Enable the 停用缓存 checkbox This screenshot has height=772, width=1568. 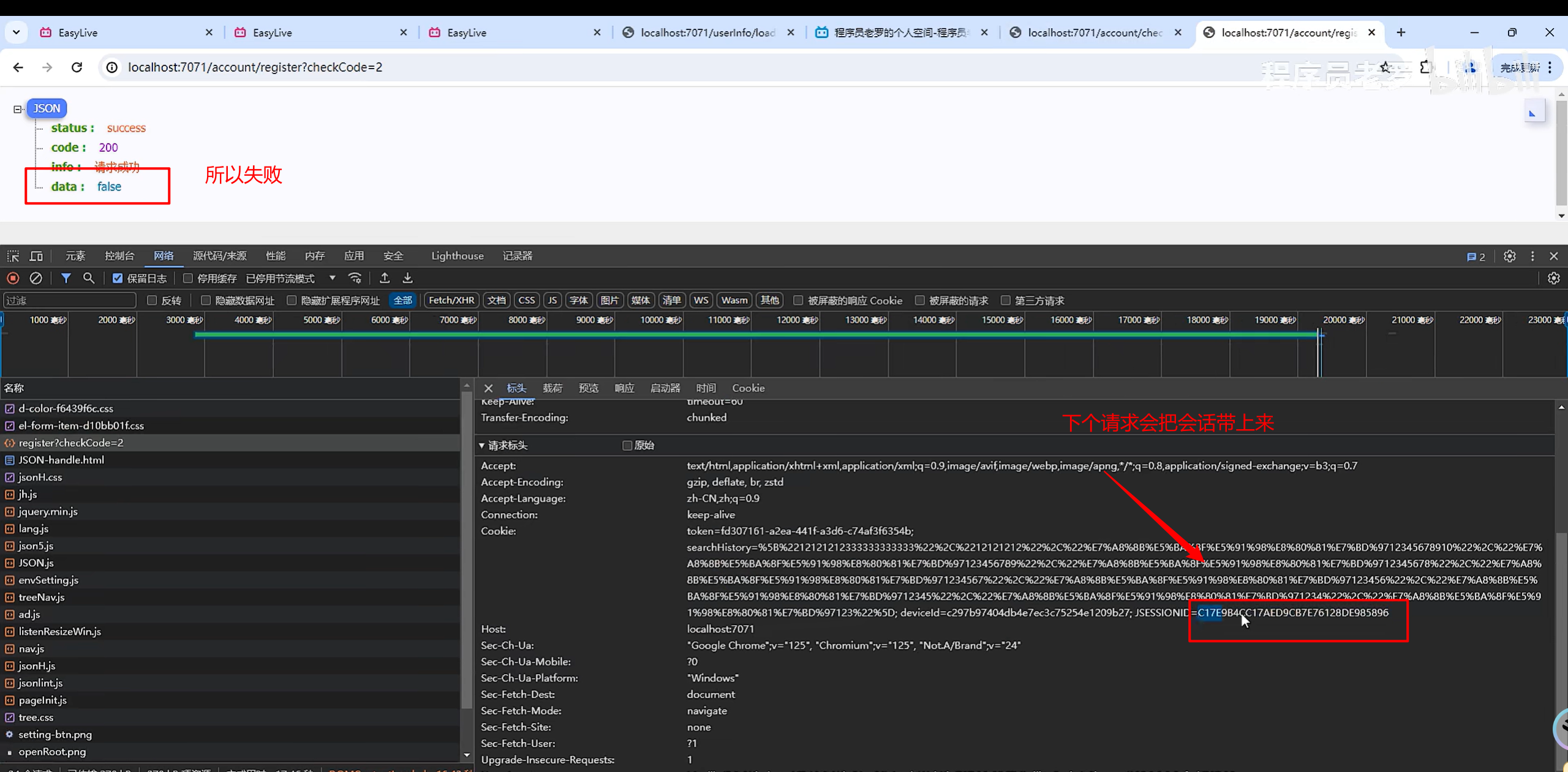coord(188,279)
